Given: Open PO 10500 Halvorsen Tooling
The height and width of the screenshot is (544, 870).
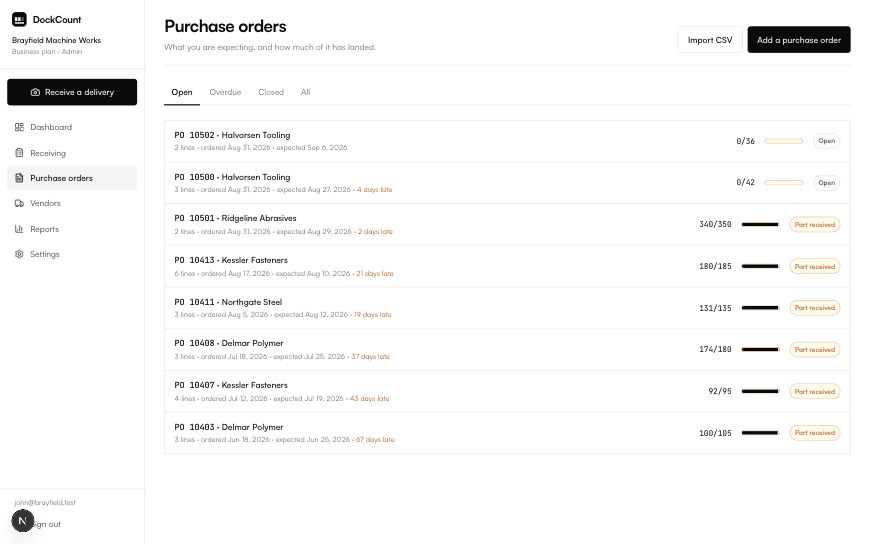Looking at the screenshot, I should click(507, 183).
